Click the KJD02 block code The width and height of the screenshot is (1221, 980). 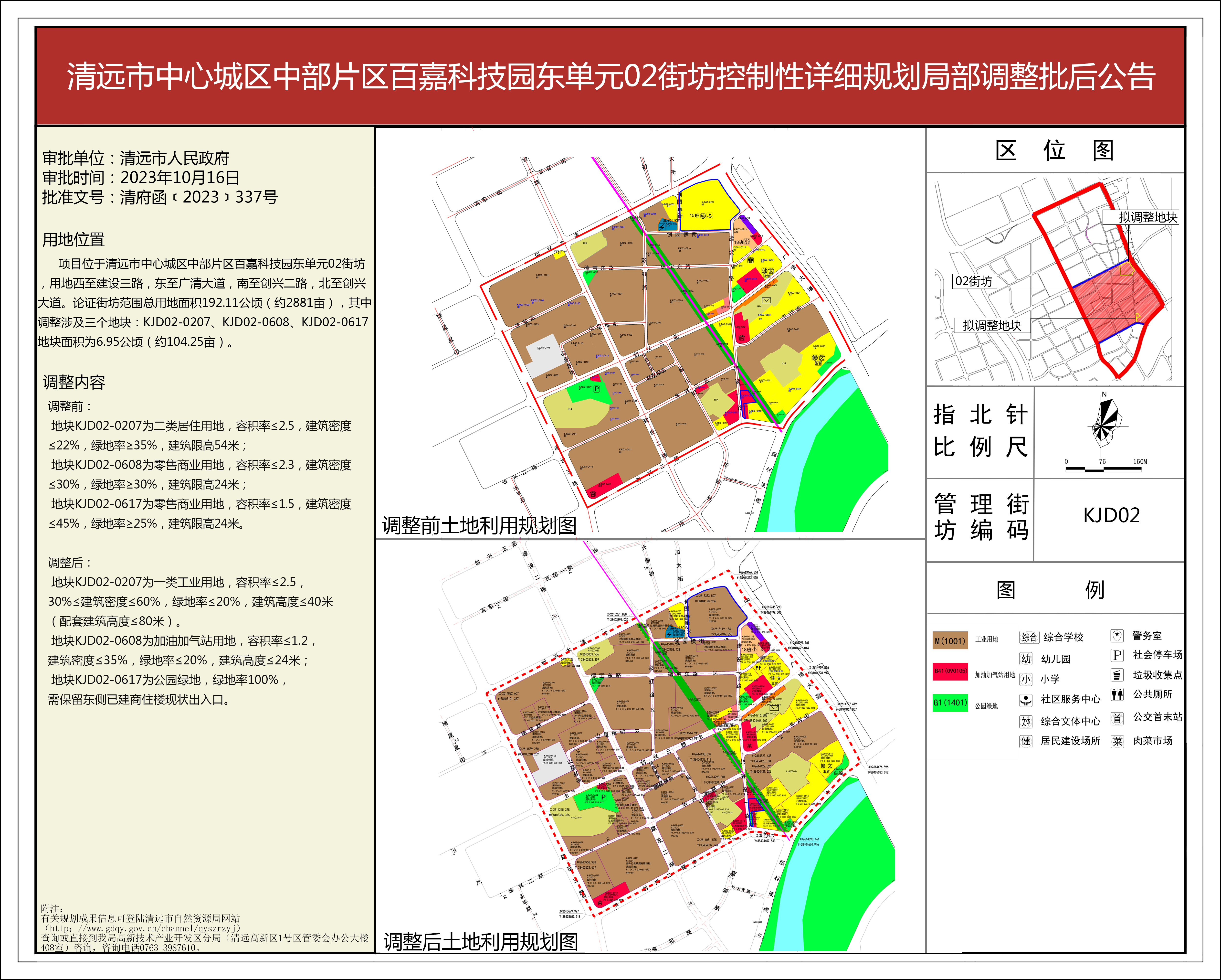[1111, 515]
